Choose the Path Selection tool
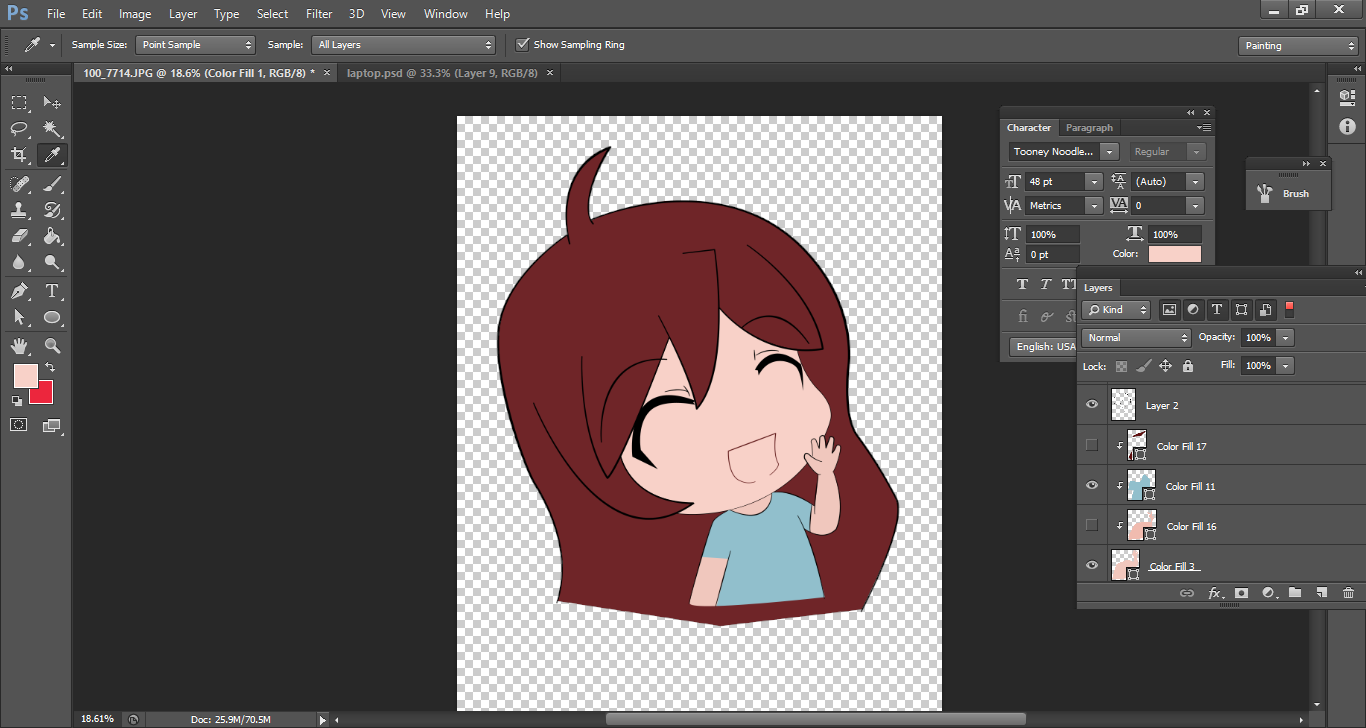 point(19,317)
